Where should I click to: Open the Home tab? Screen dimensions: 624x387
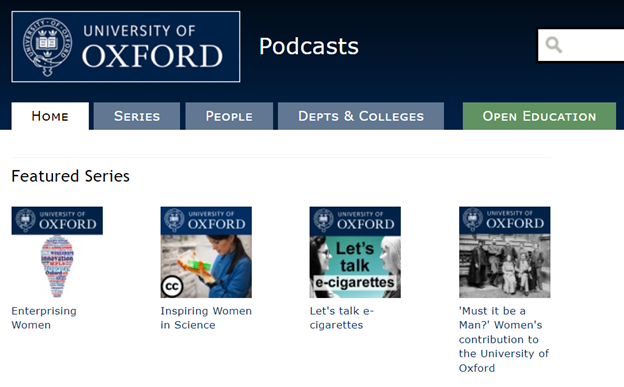pyautogui.click(x=50, y=116)
